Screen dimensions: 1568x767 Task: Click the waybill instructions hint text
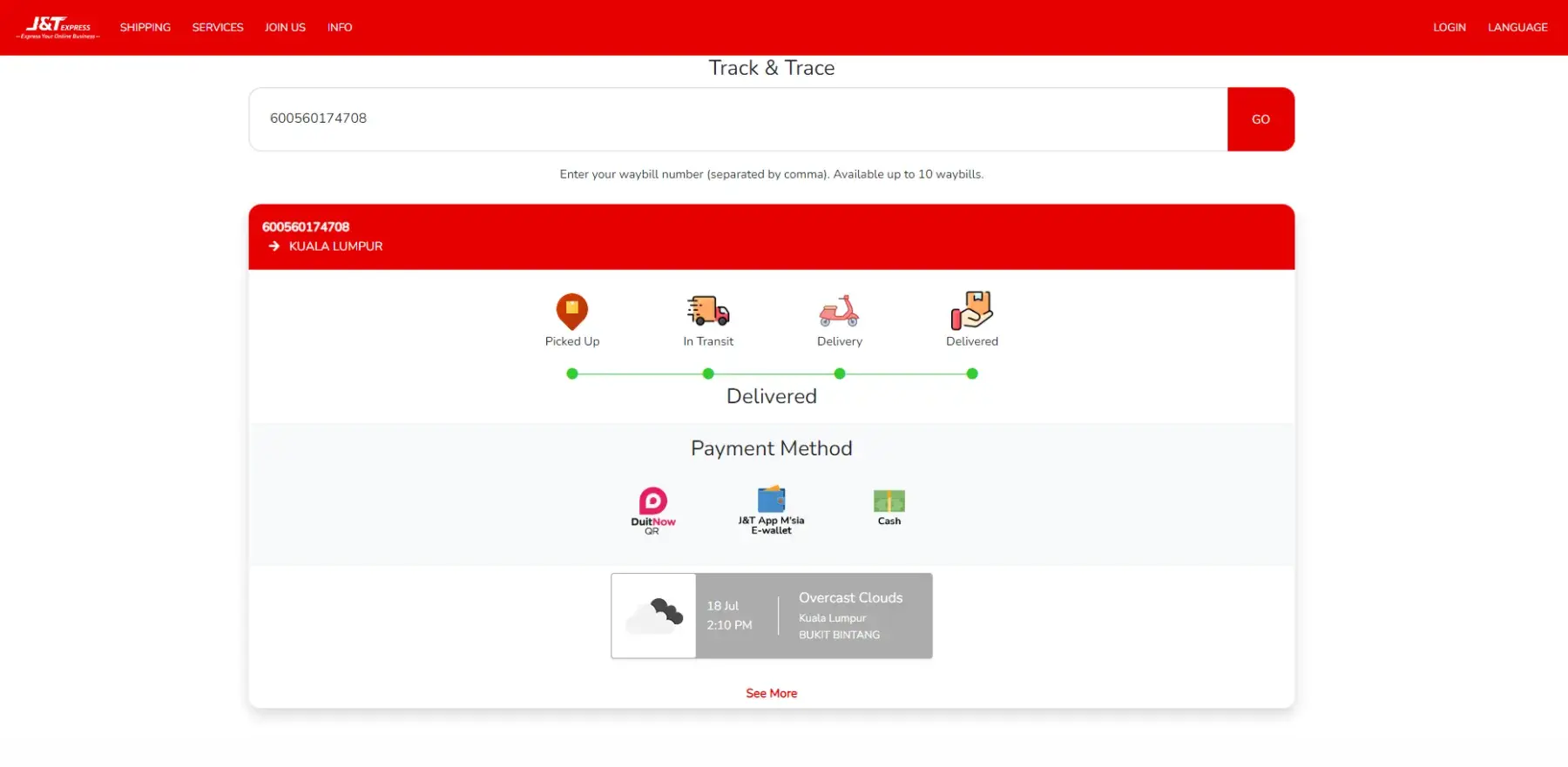pyautogui.click(x=772, y=174)
